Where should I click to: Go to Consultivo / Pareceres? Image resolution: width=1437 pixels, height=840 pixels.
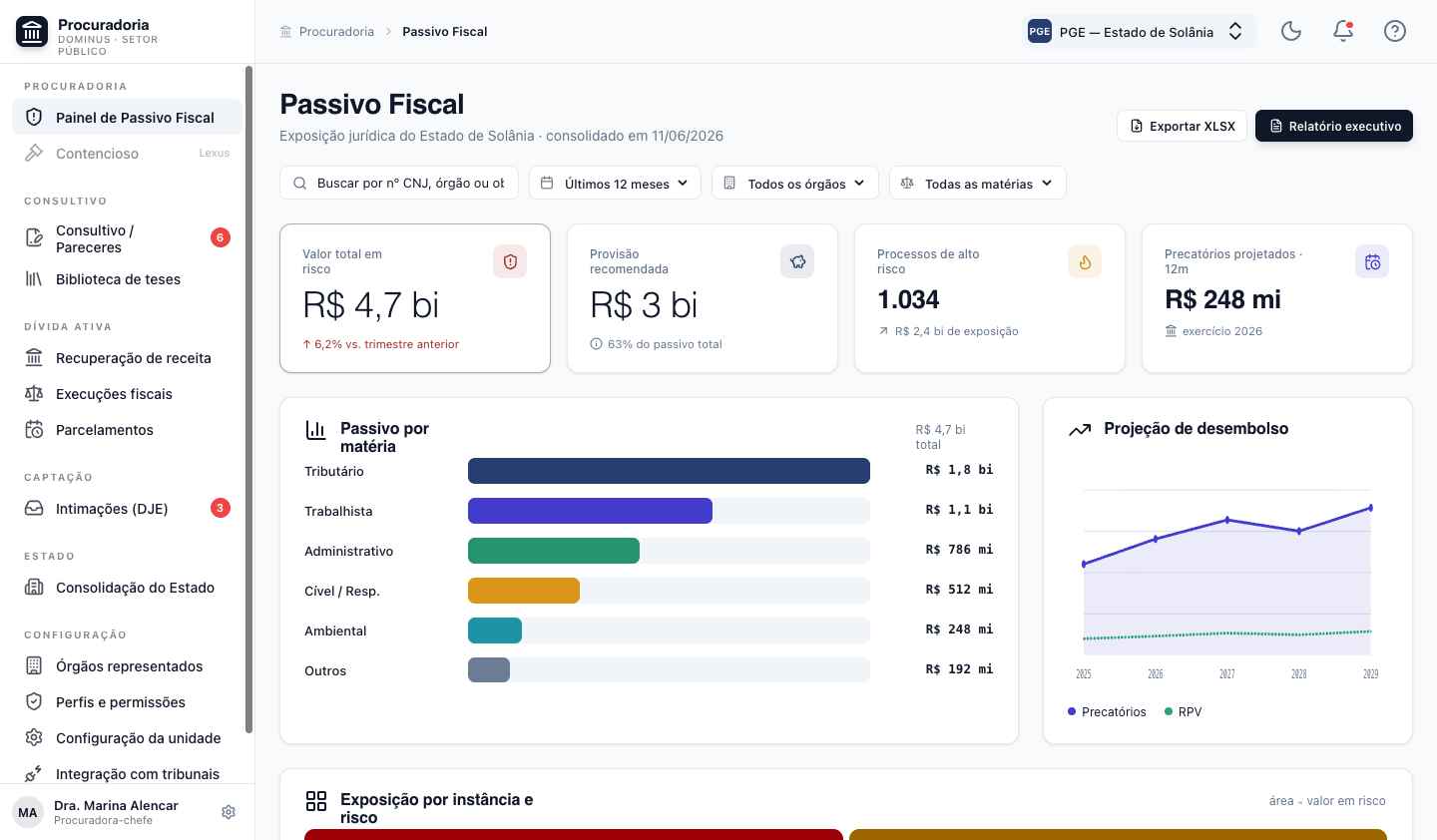pyautogui.click(x=127, y=238)
